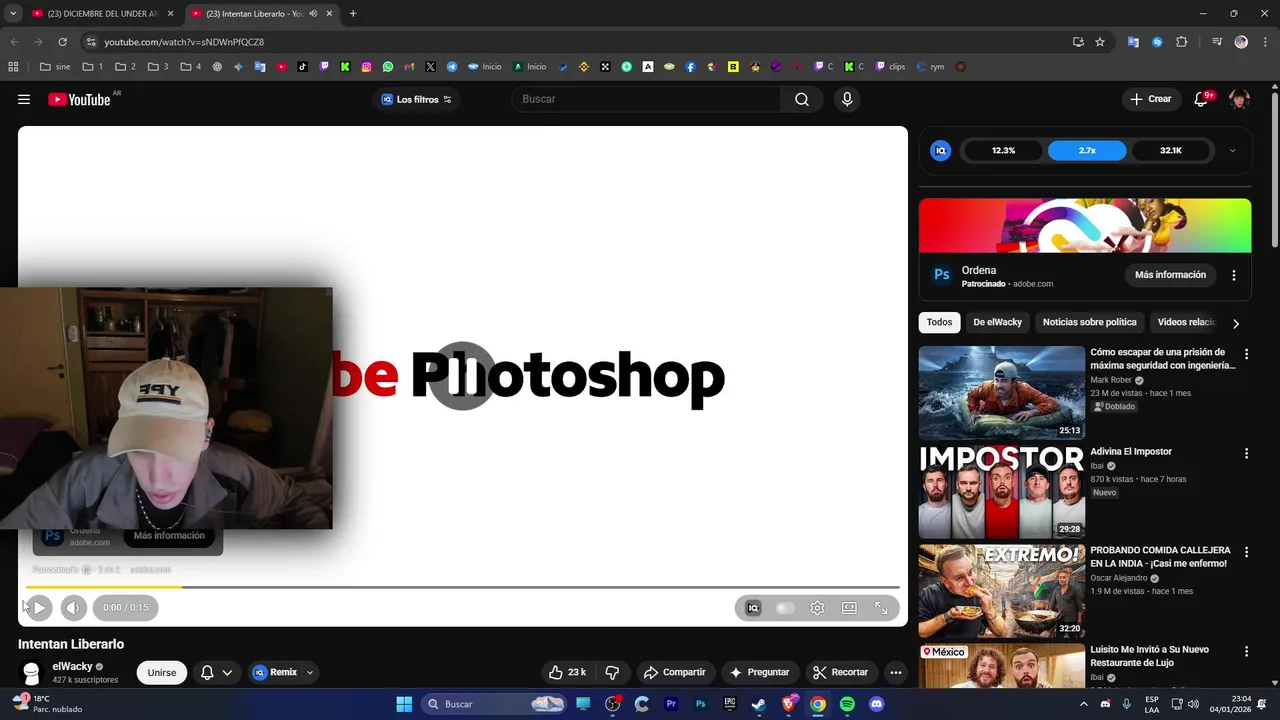Launch Premiere Pro from the taskbar

671,704
